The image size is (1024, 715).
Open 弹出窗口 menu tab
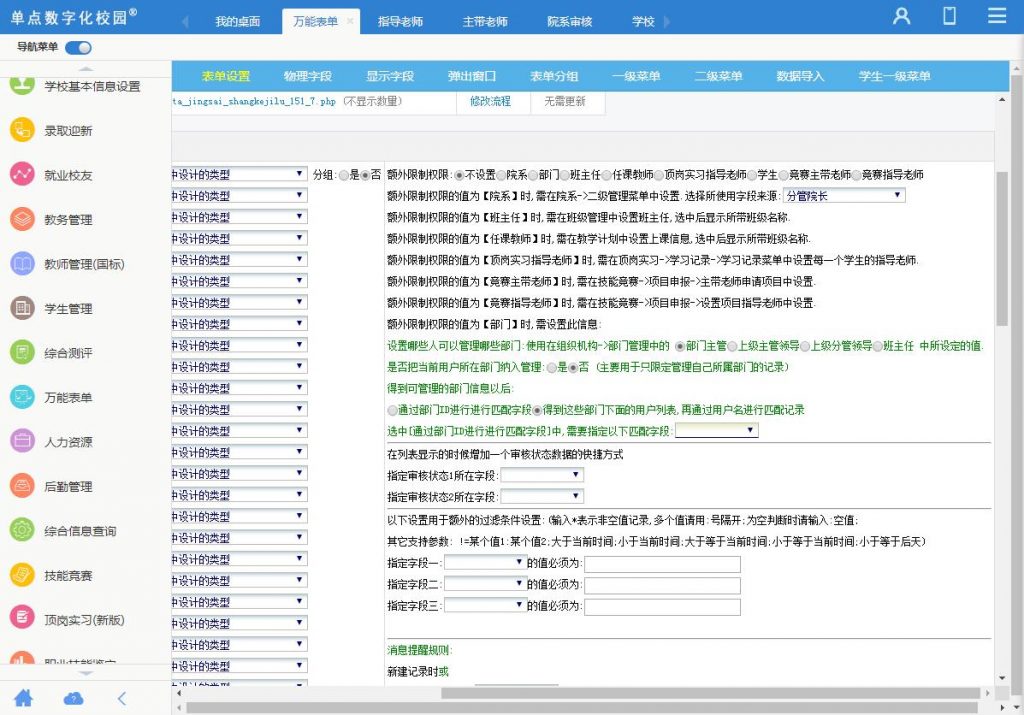tap(472, 76)
